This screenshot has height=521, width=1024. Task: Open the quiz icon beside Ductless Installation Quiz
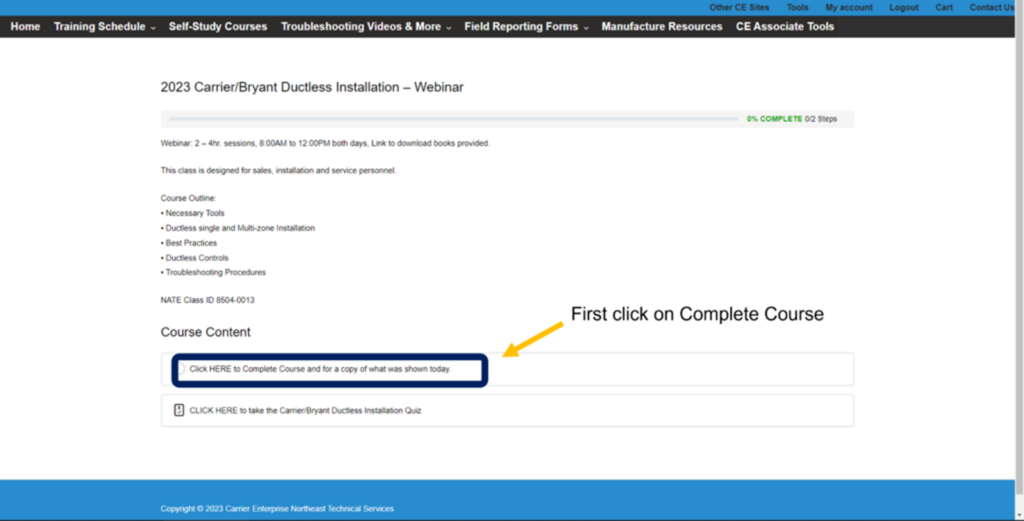[179, 410]
